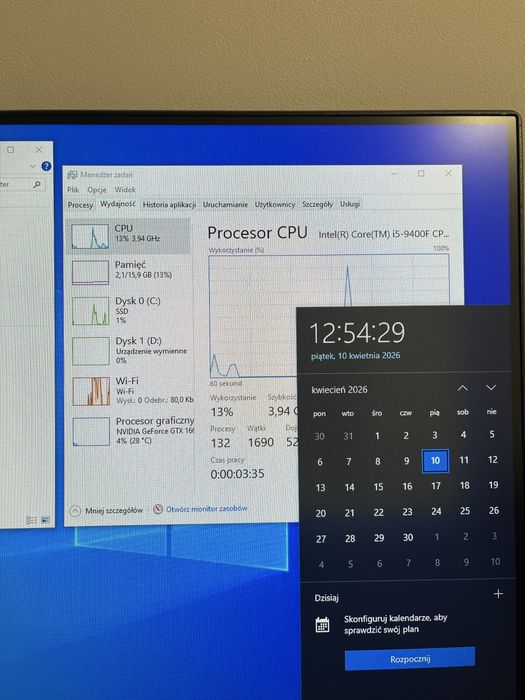
Task: Click the blue help question mark icon
Action: [46, 166]
